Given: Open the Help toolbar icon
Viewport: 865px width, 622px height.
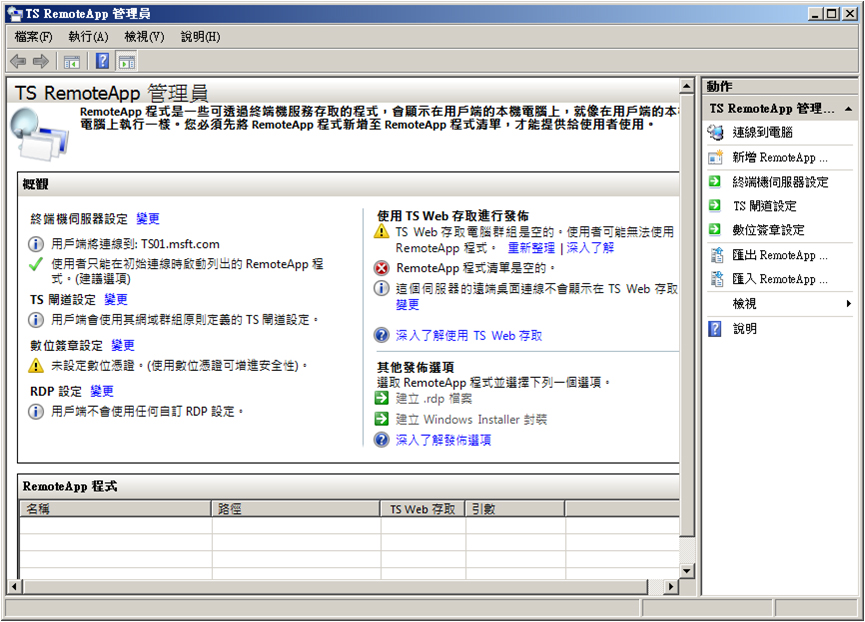Looking at the screenshot, I should tap(103, 61).
